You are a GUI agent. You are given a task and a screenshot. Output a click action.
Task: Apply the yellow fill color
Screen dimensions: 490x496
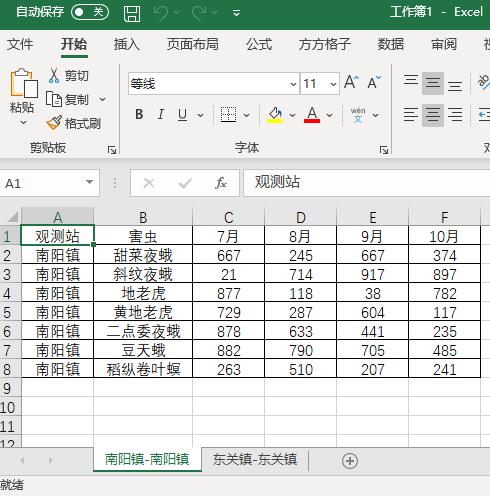coord(275,115)
